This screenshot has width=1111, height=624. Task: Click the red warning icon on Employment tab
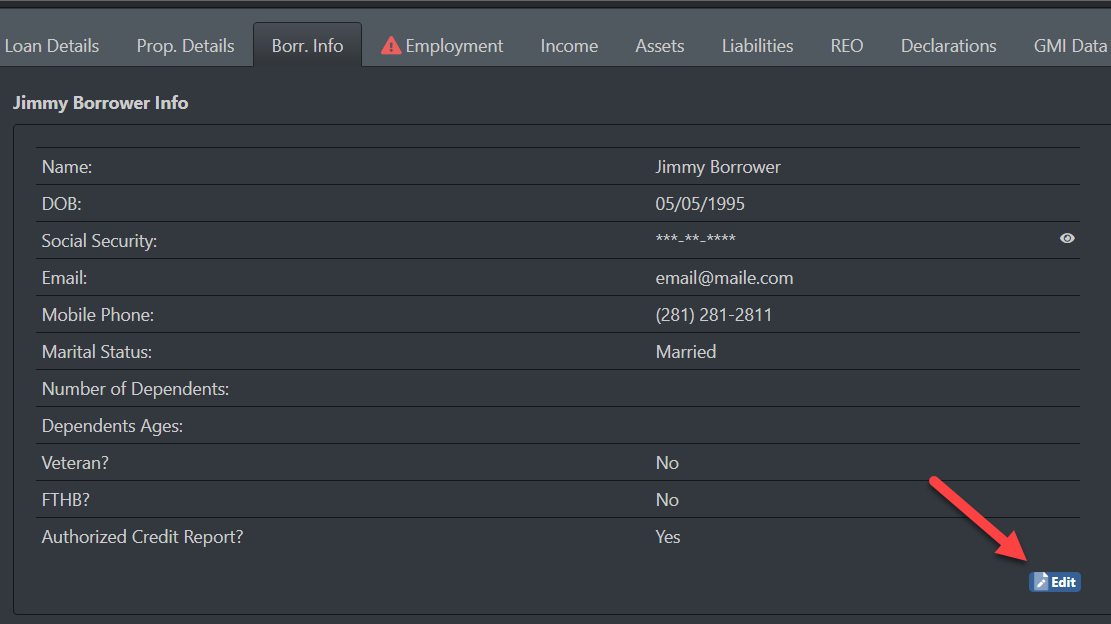coord(391,46)
